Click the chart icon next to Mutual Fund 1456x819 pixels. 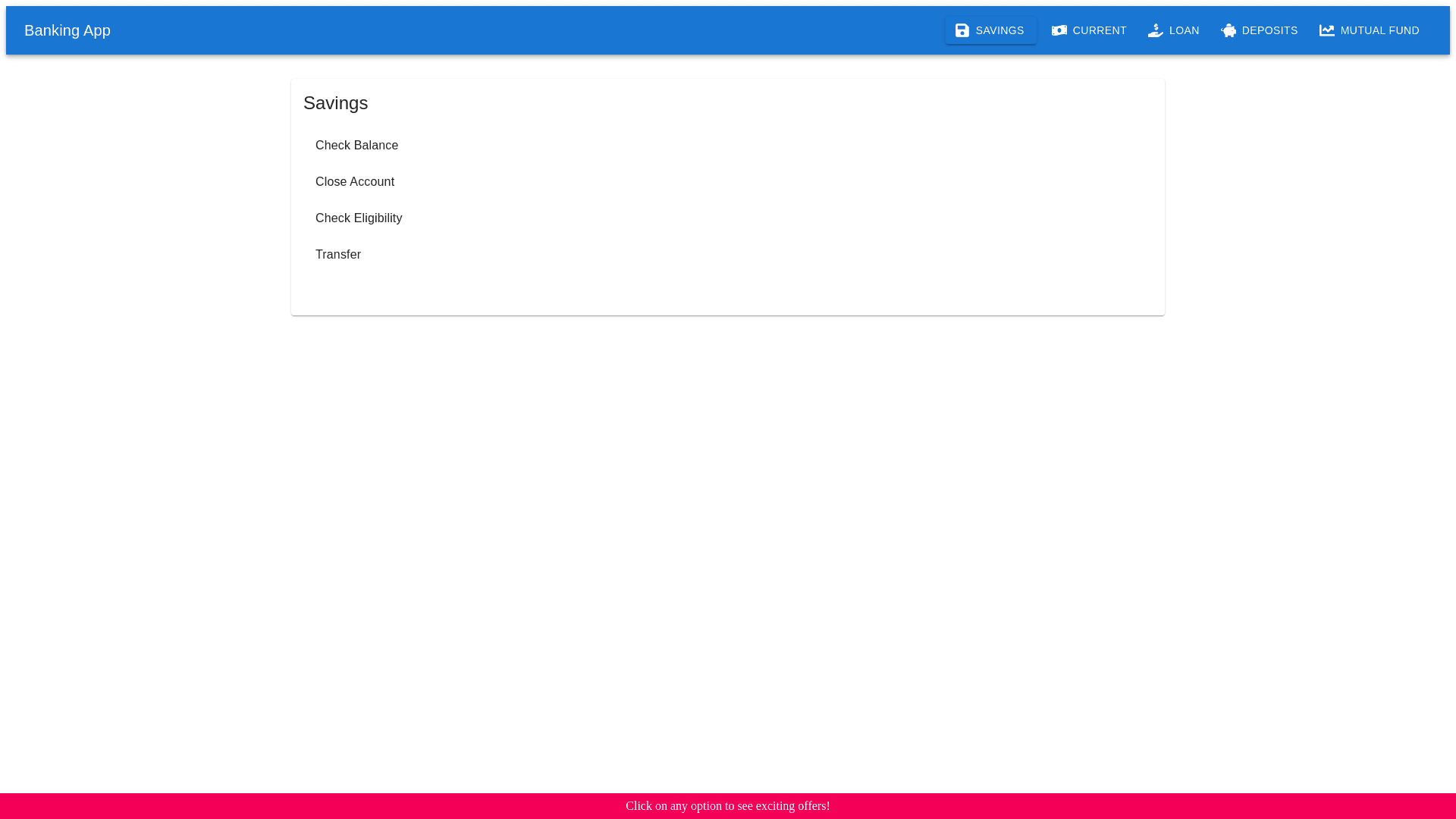[1327, 30]
